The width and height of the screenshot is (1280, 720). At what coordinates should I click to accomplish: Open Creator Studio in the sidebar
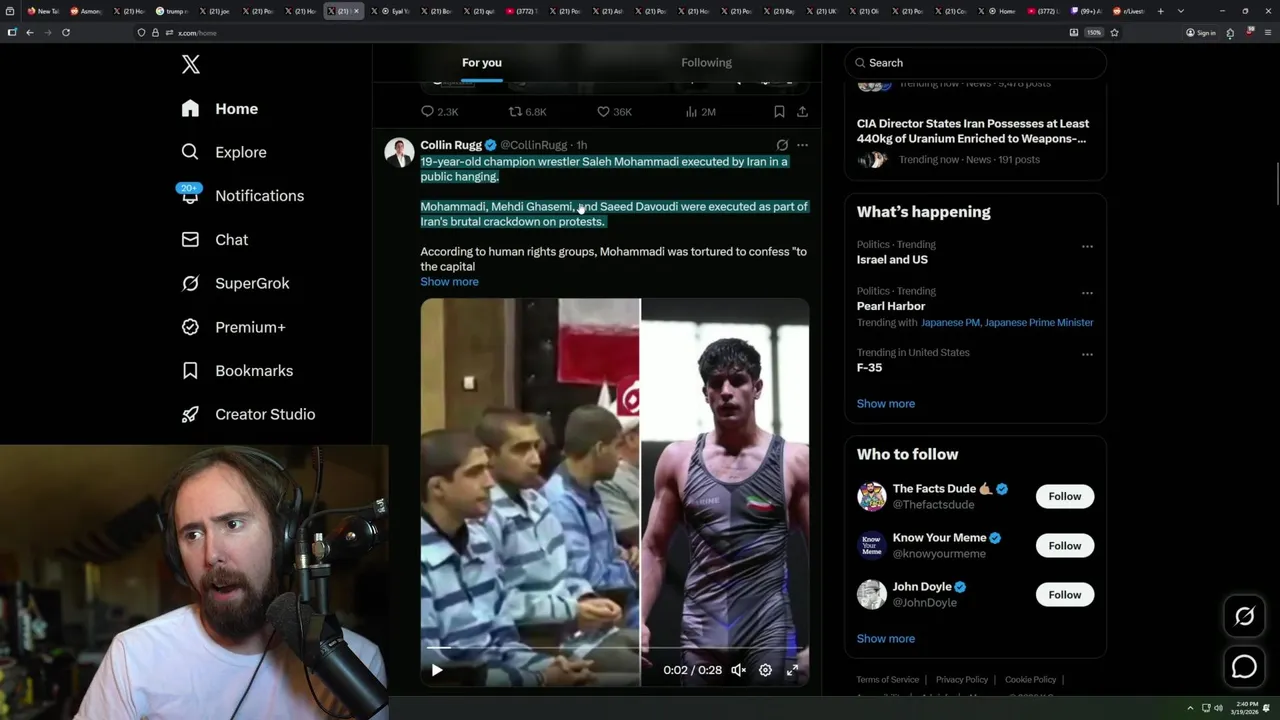point(249,414)
